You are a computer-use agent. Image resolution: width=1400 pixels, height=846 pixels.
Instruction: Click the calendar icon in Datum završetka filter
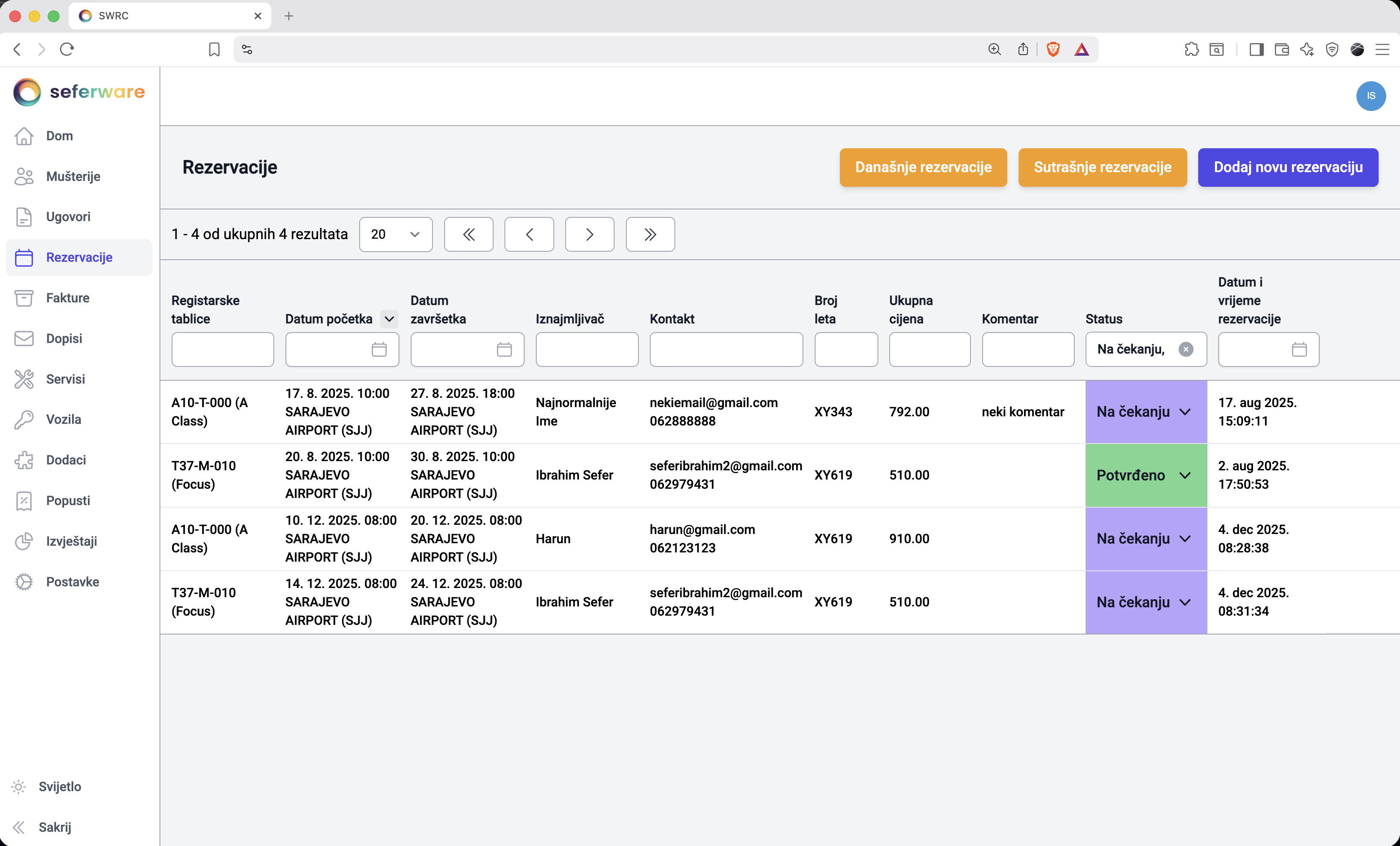[x=504, y=349]
